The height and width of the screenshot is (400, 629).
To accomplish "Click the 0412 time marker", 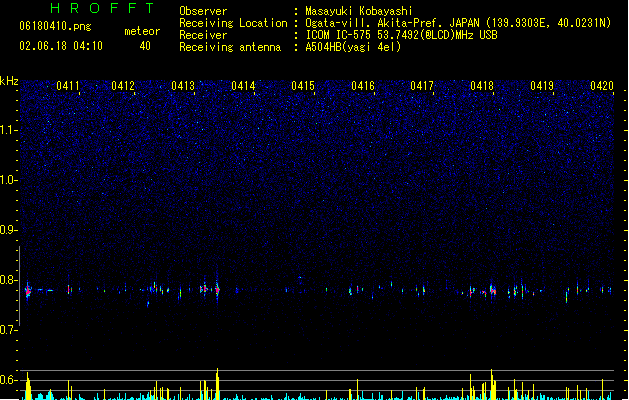I will click(123, 86).
